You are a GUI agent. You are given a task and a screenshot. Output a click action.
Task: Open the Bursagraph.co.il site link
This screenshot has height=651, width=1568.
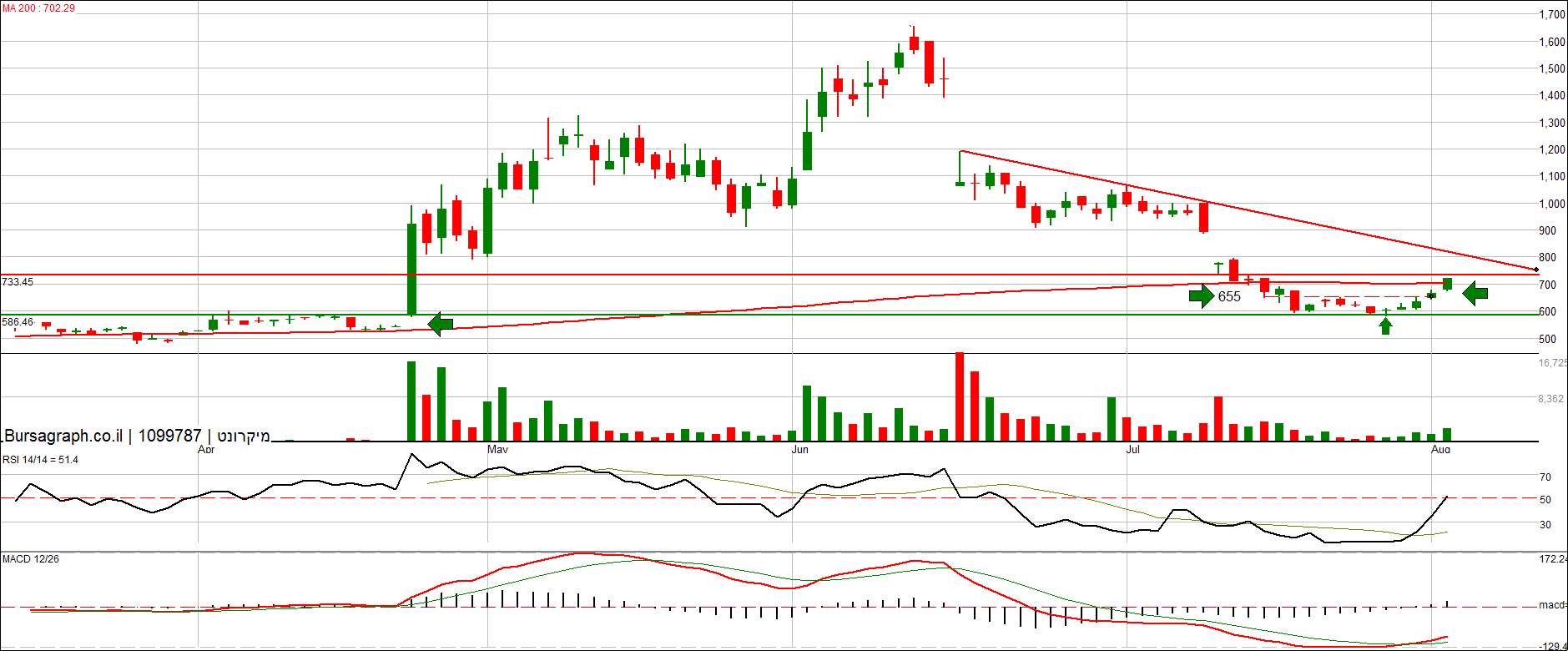click(x=63, y=436)
